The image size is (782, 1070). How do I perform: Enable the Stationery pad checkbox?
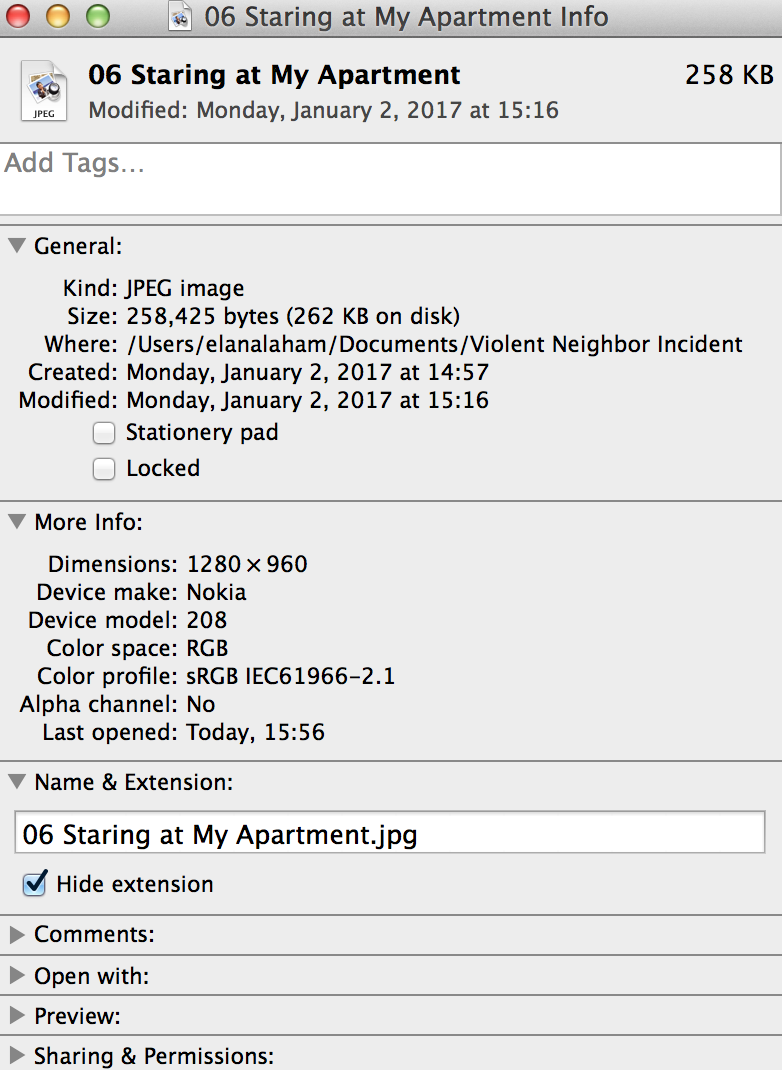[104, 433]
